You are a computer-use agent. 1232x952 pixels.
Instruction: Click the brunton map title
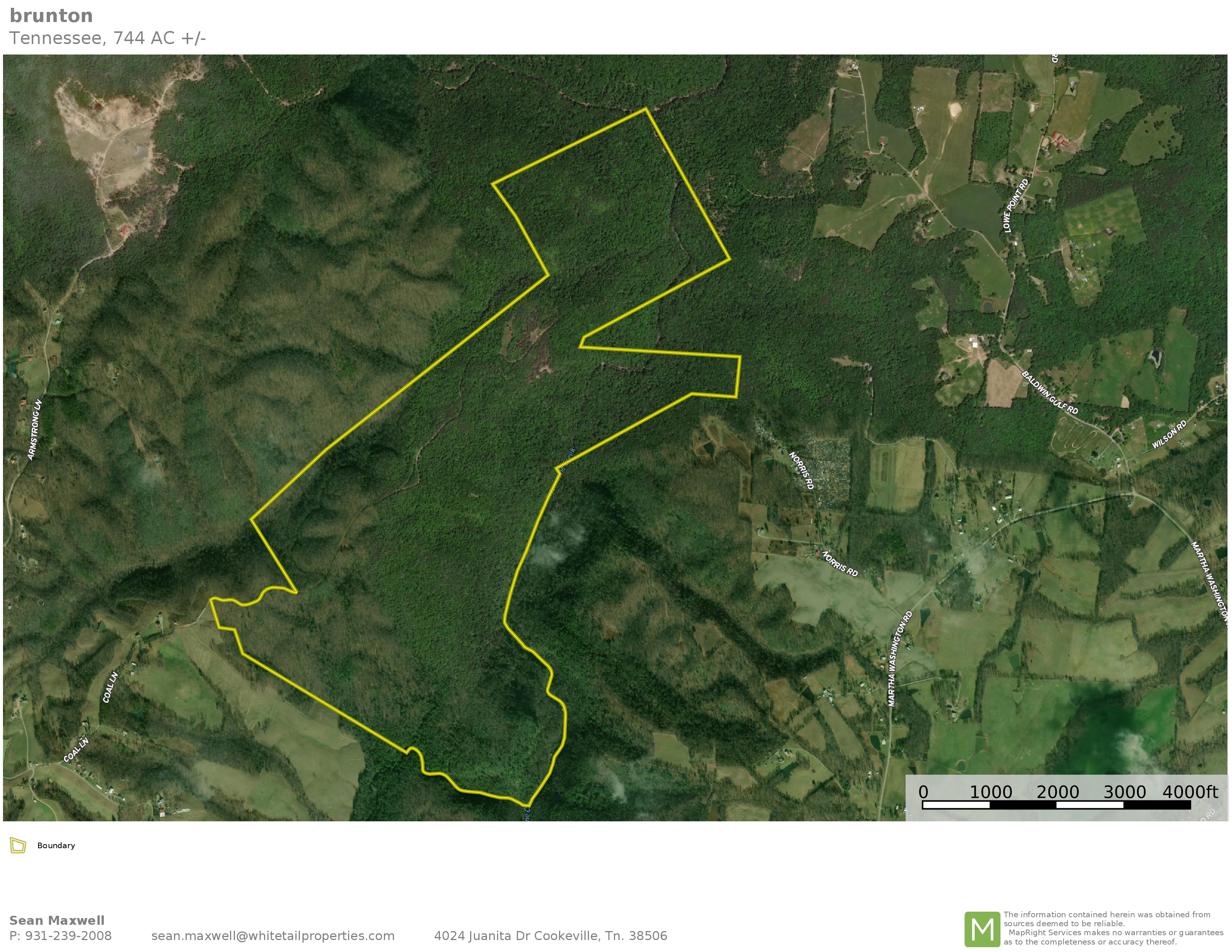pos(51,16)
